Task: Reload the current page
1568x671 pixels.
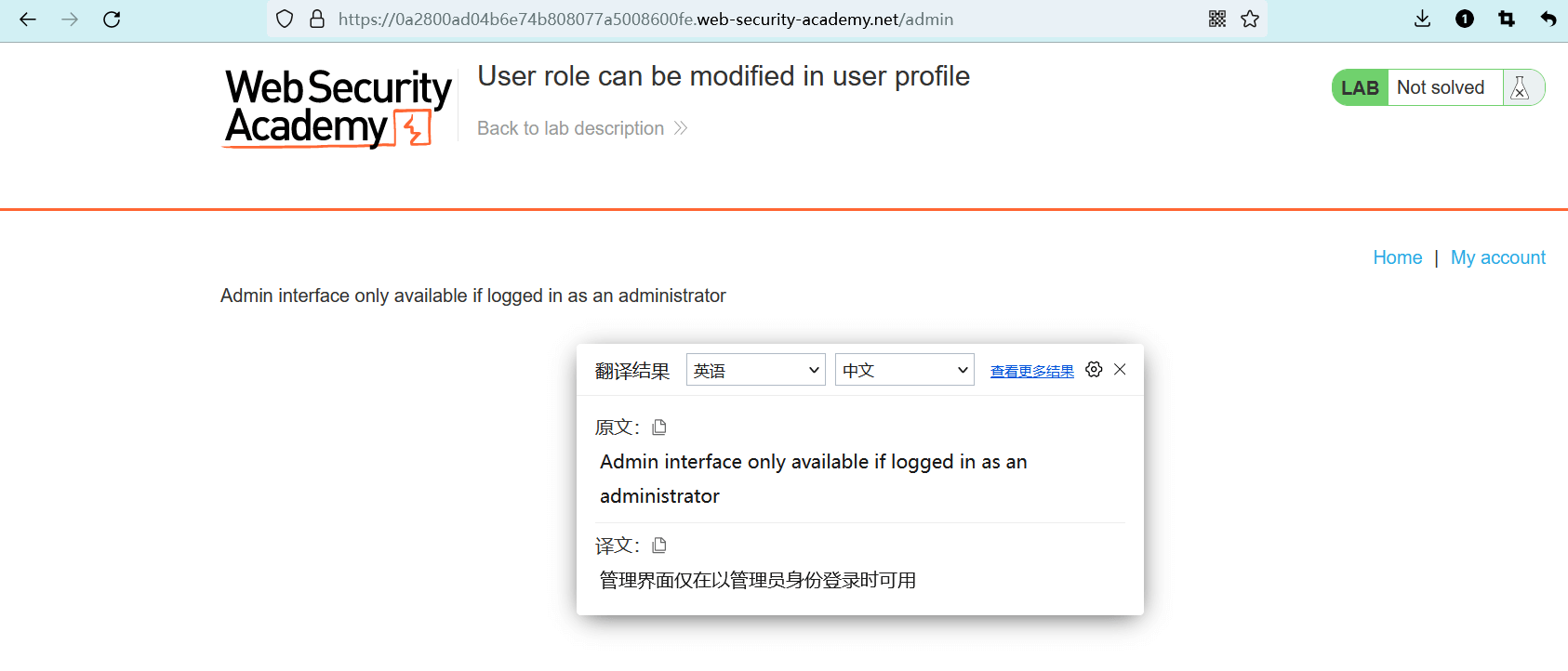Action: (x=112, y=20)
